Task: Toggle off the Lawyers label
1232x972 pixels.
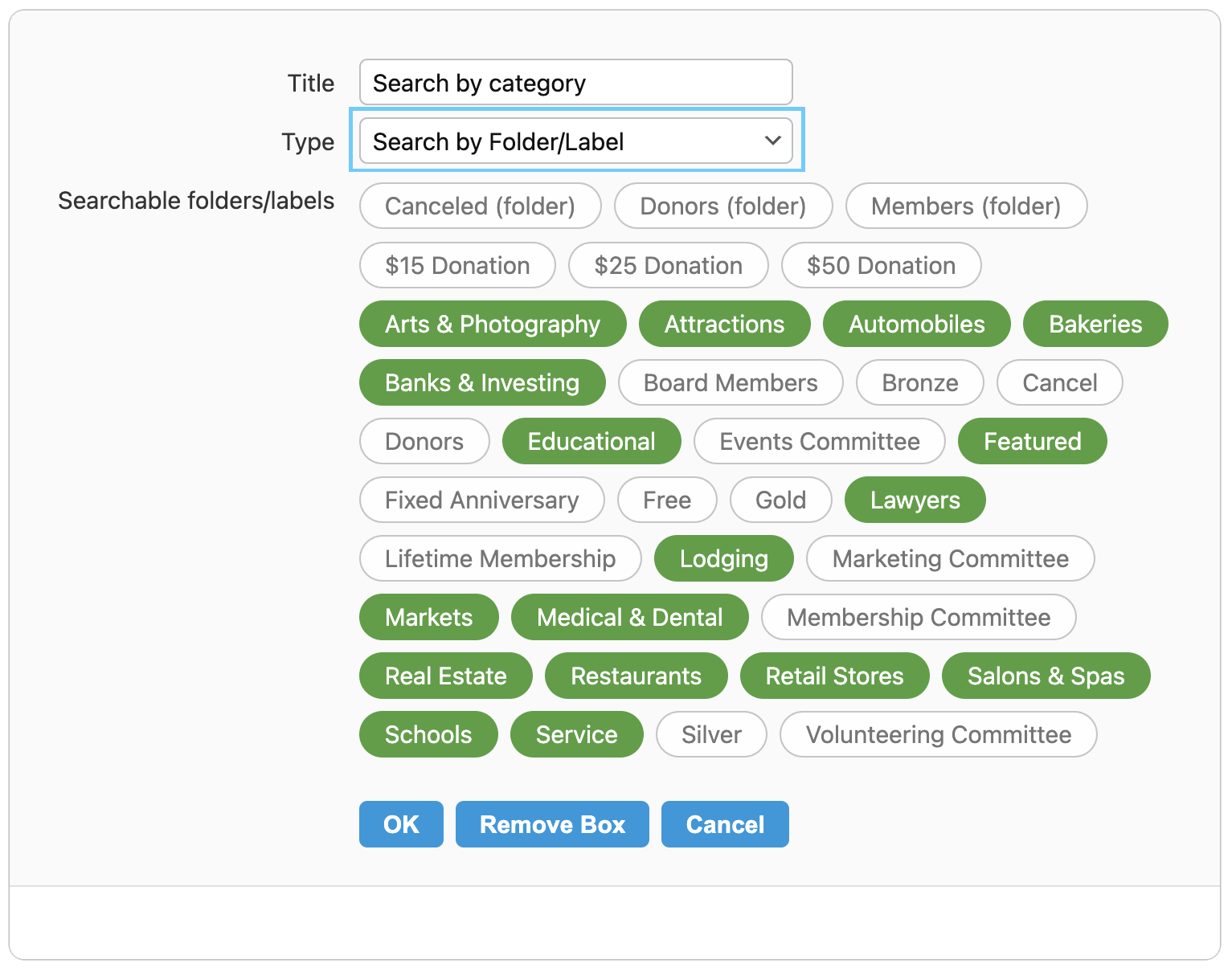Action: (x=915, y=500)
